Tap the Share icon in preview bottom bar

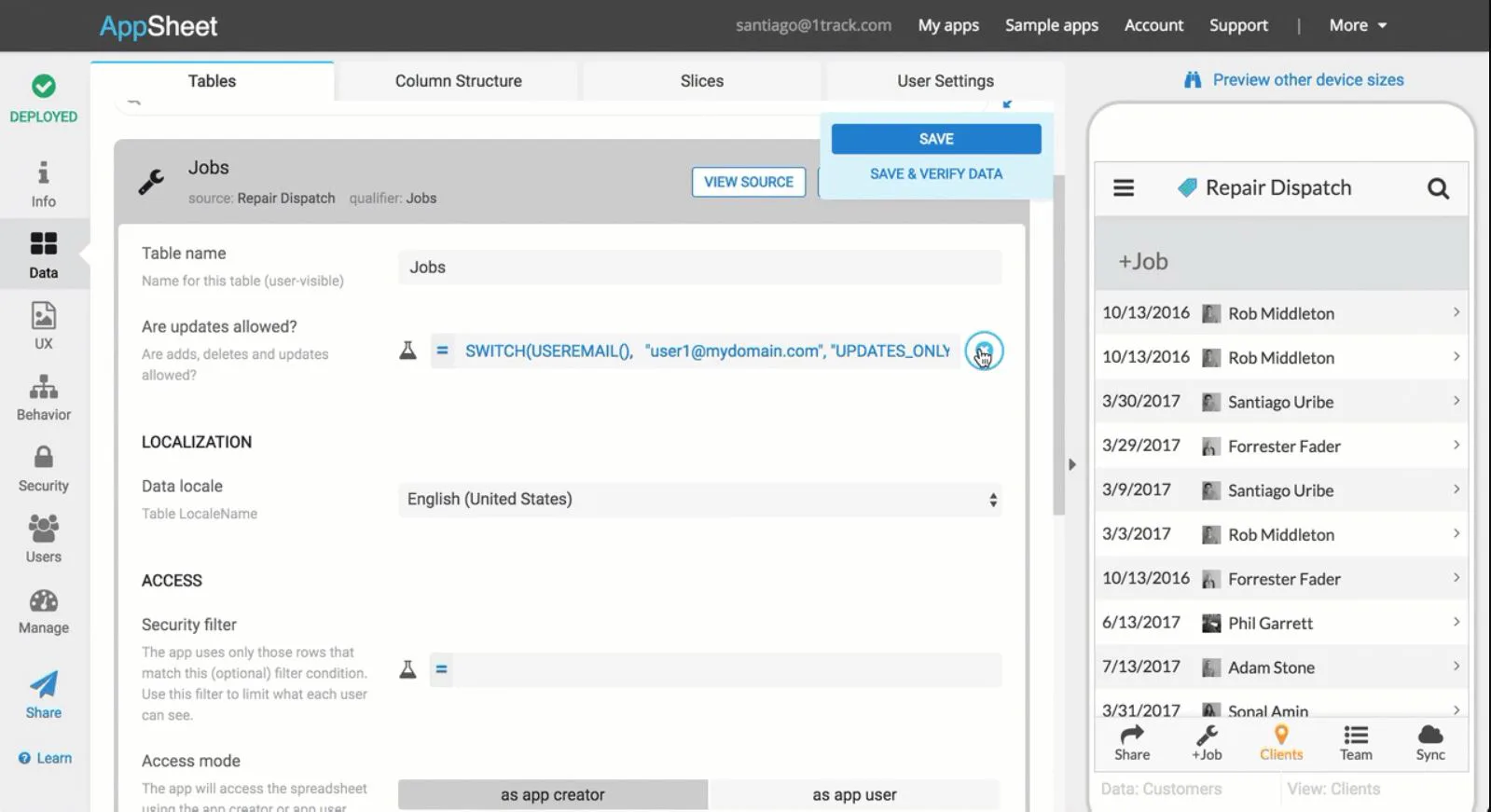click(1132, 734)
